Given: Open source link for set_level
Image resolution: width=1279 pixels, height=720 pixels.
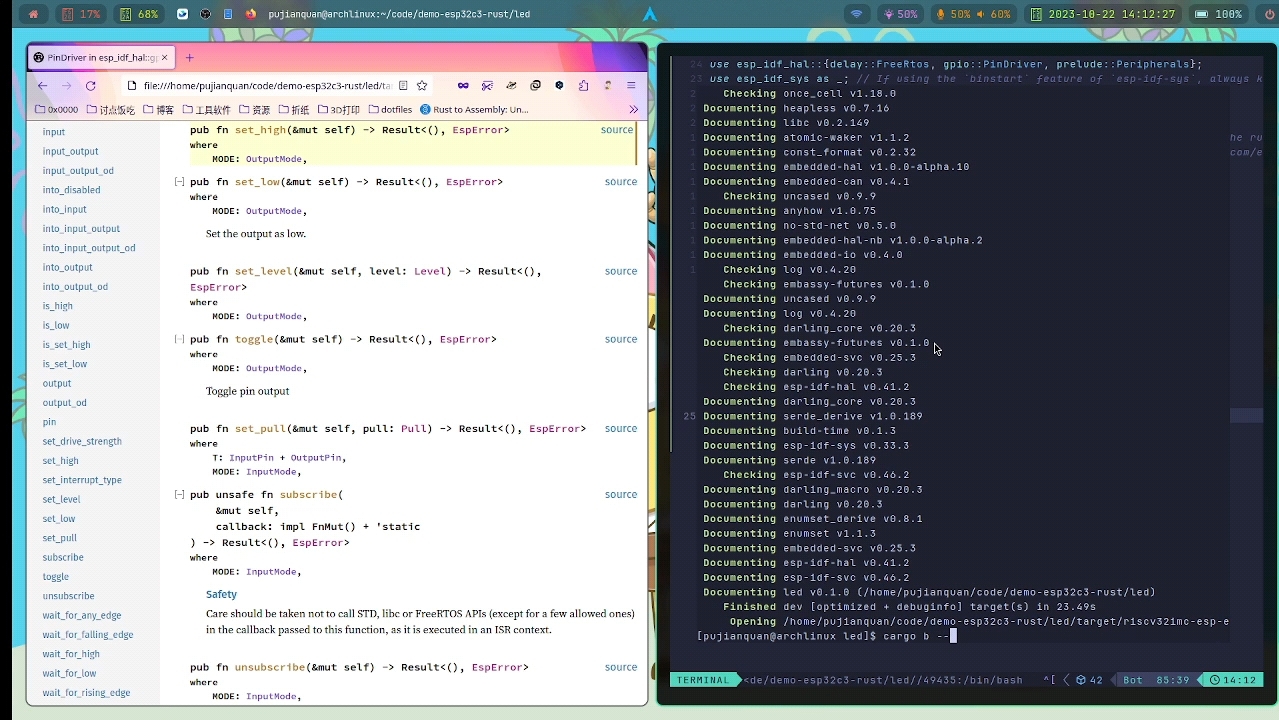Looking at the screenshot, I should 621,271.
